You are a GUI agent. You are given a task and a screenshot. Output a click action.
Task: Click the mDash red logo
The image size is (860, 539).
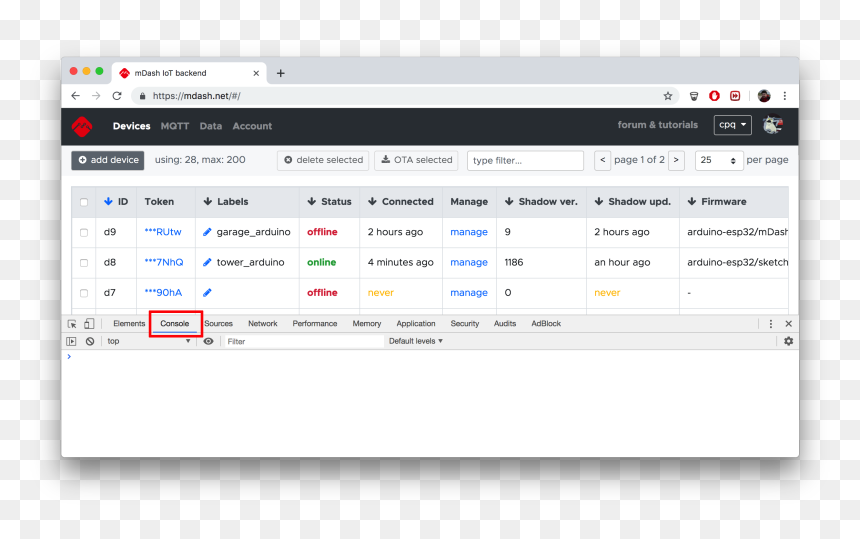[x=82, y=126]
